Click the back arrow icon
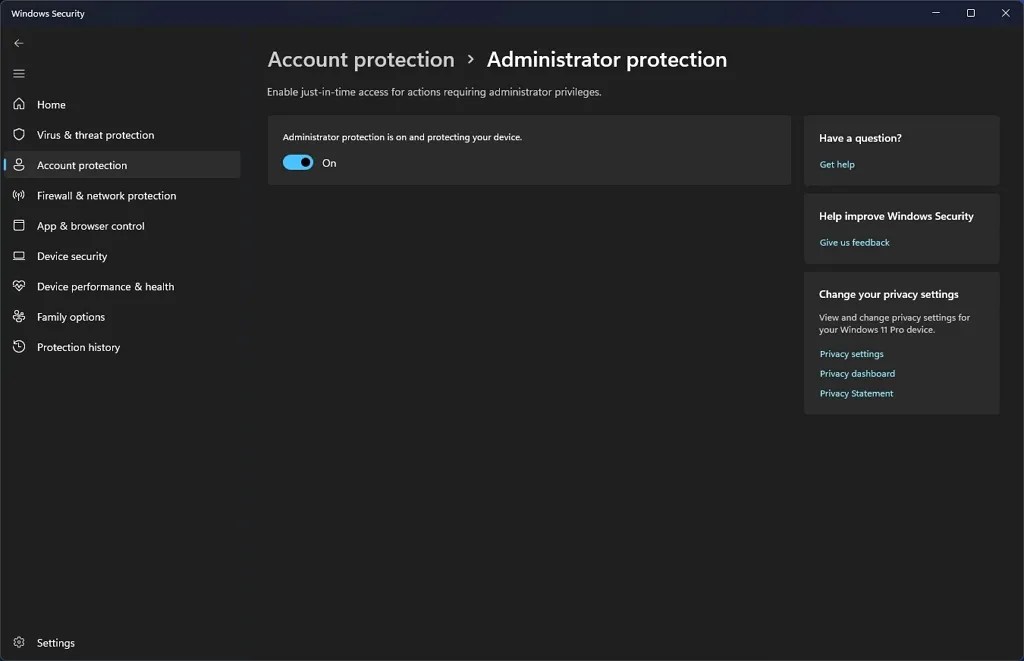1024x661 pixels. (18, 43)
